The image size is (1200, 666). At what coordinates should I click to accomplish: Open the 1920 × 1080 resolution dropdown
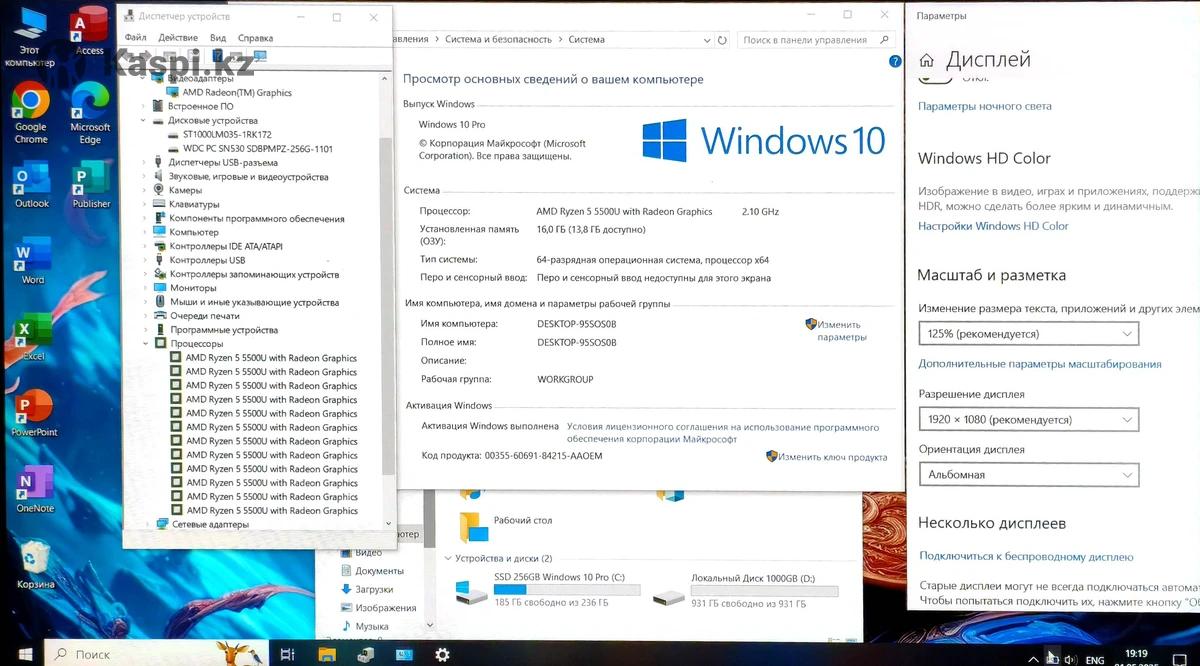(x=1029, y=420)
